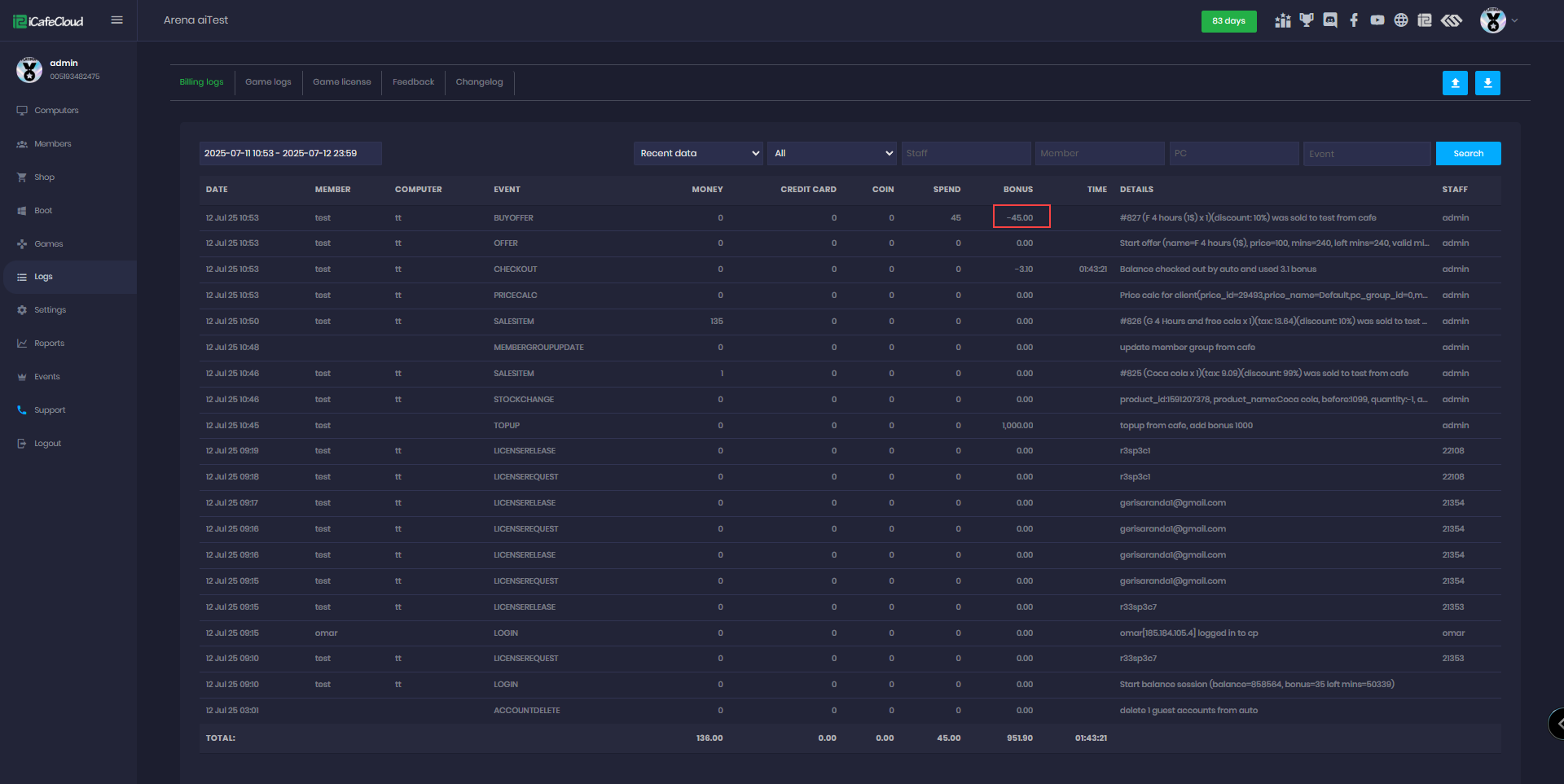Image resolution: width=1564 pixels, height=784 pixels.
Task: Click the 83 days license button
Action: 1228,21
